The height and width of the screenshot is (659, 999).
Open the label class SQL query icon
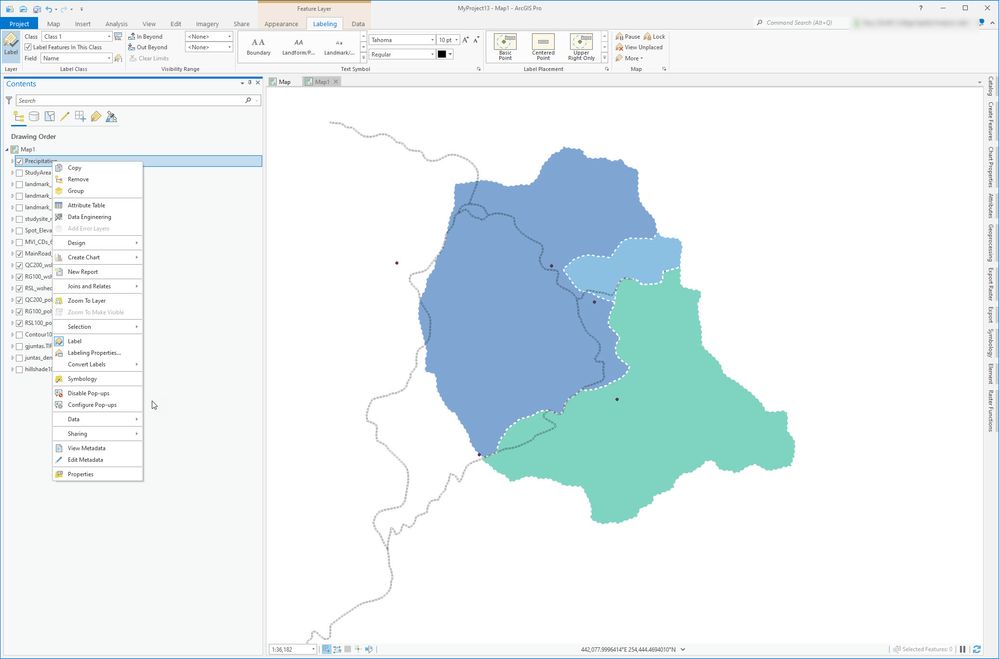coord(118,36)
